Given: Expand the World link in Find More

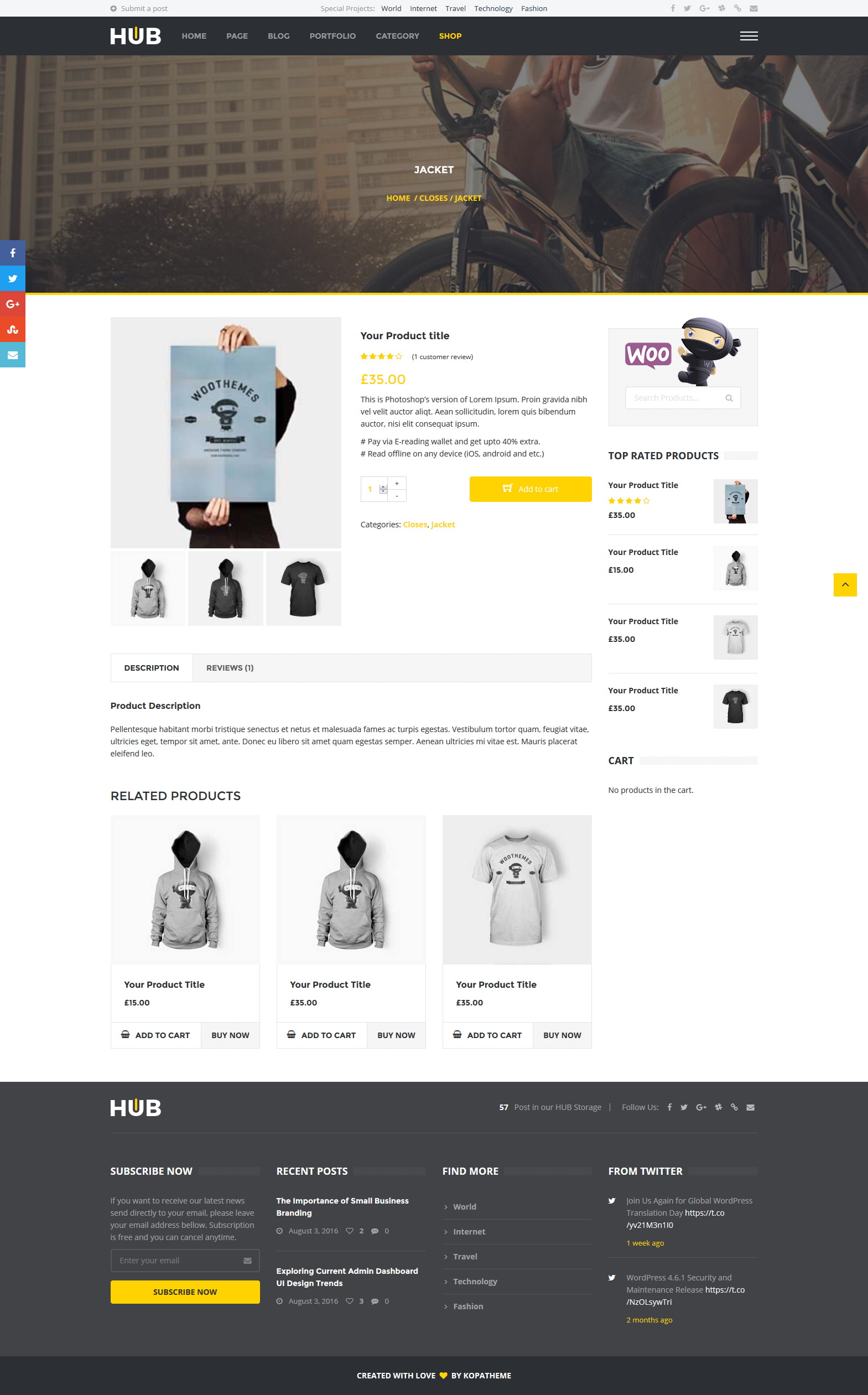Looking at the screenshot, I should click(464, 1207).
